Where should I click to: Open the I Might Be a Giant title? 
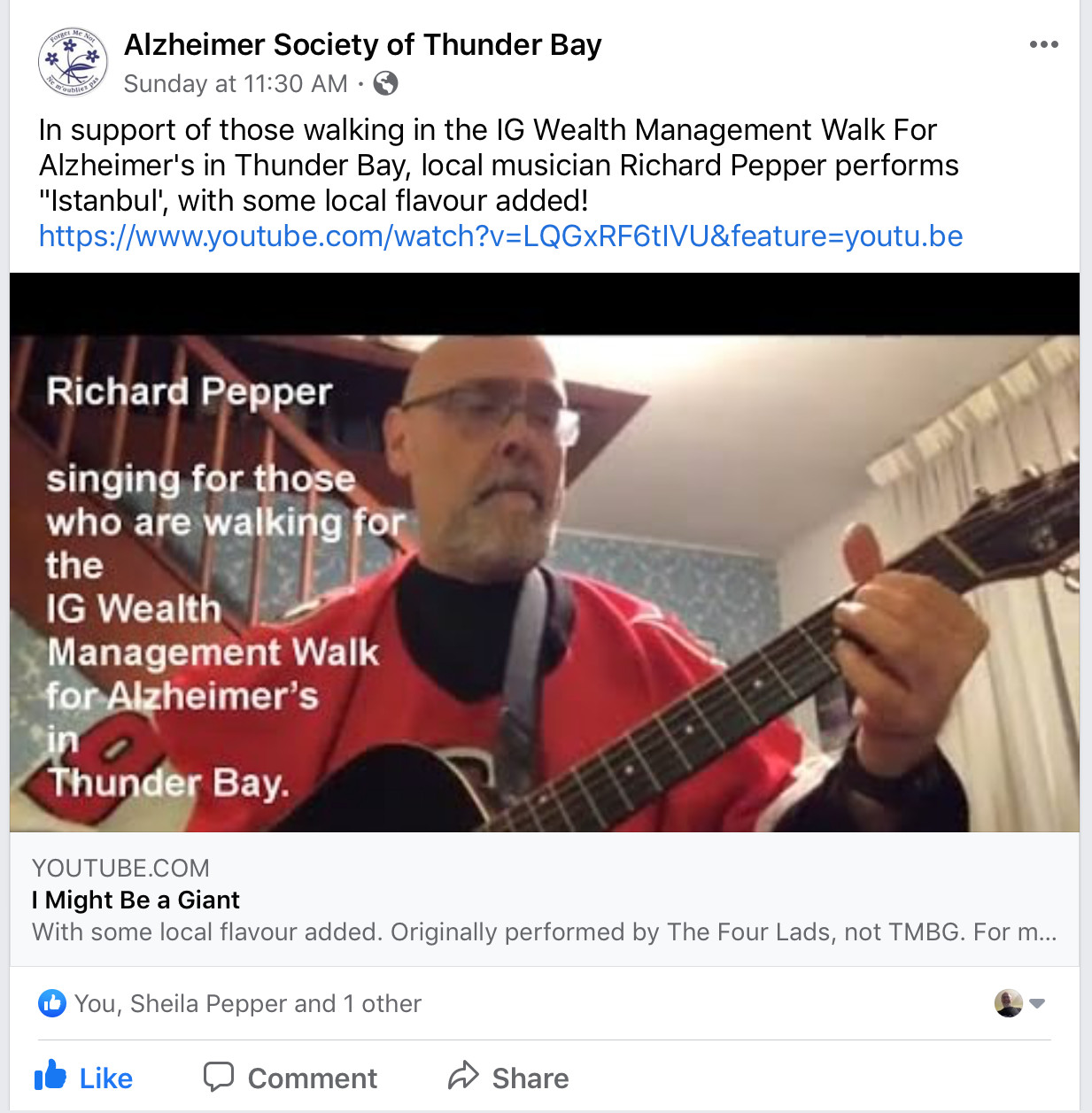coord(136,900)
